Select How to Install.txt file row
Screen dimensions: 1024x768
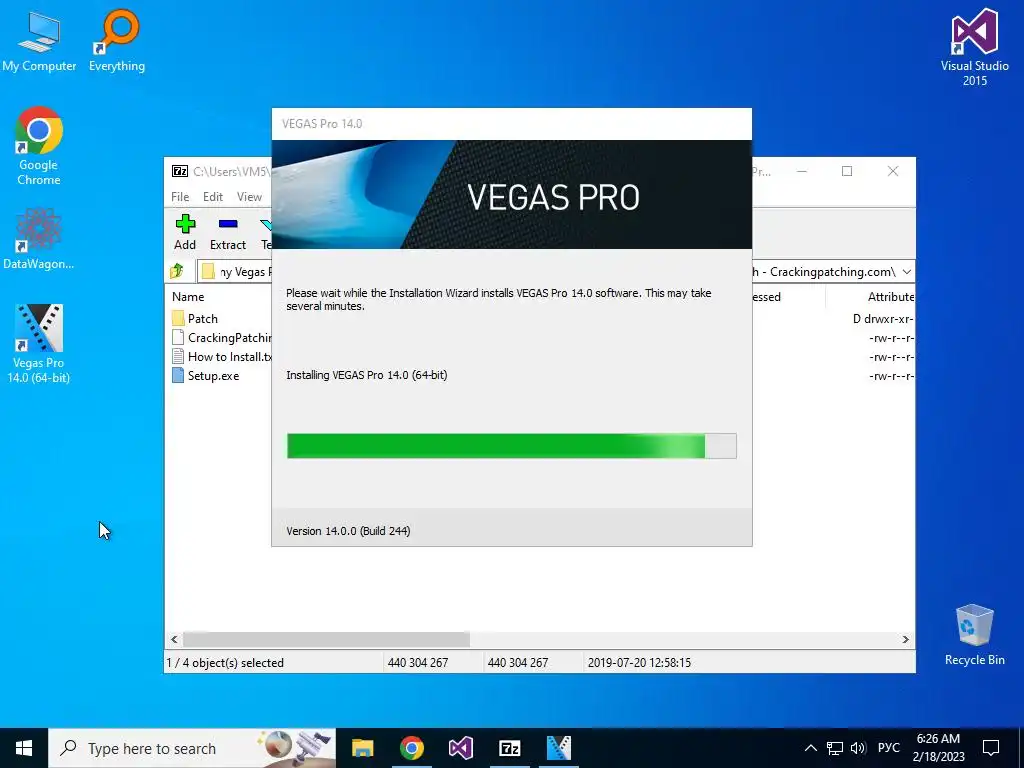[220, 357]
